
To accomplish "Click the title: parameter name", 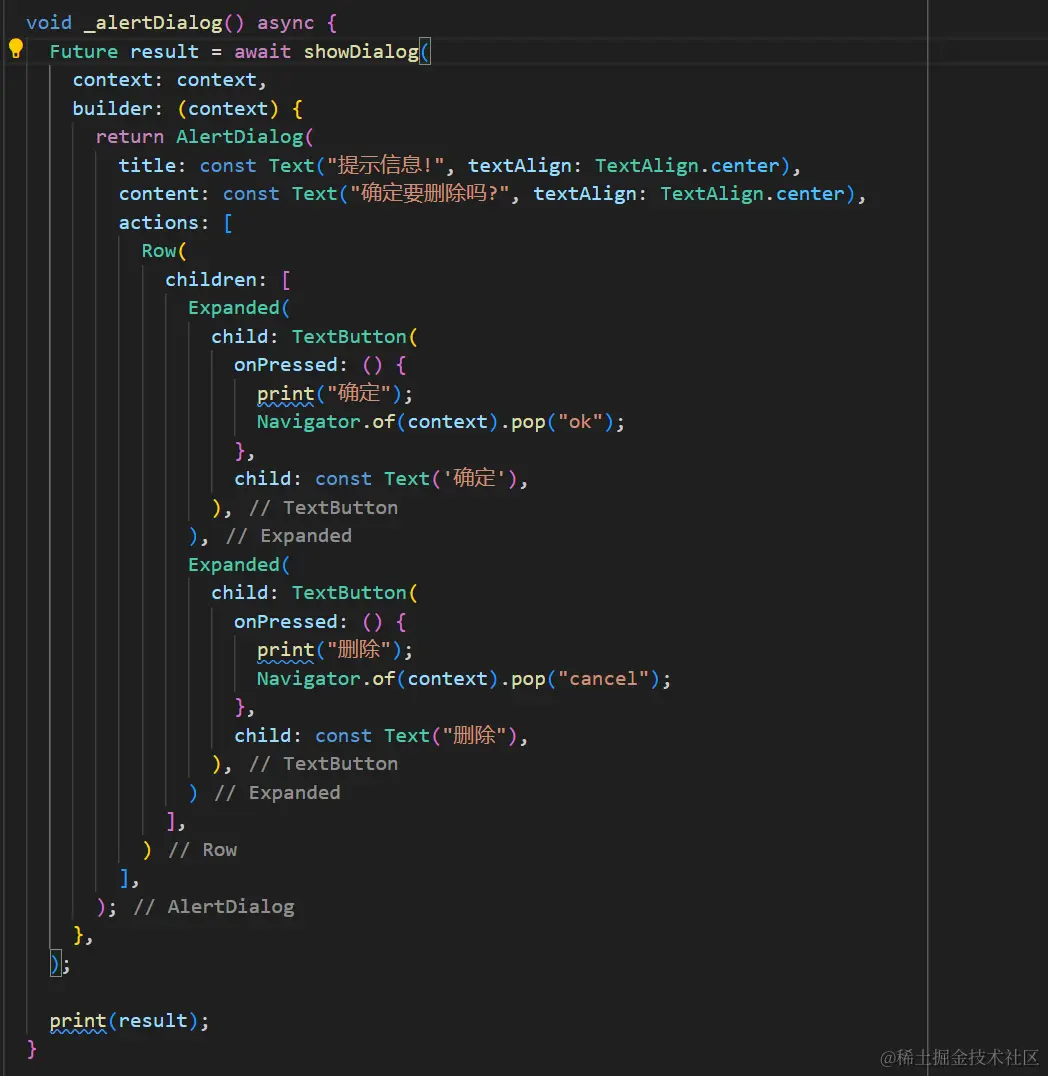I will coord(152,165).
